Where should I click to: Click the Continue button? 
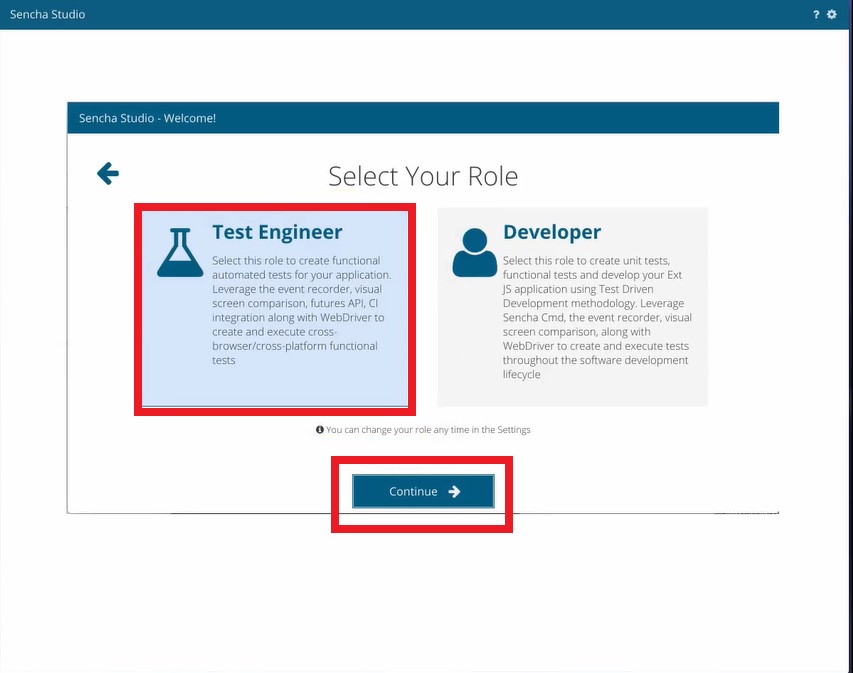[x=423, y=491]
